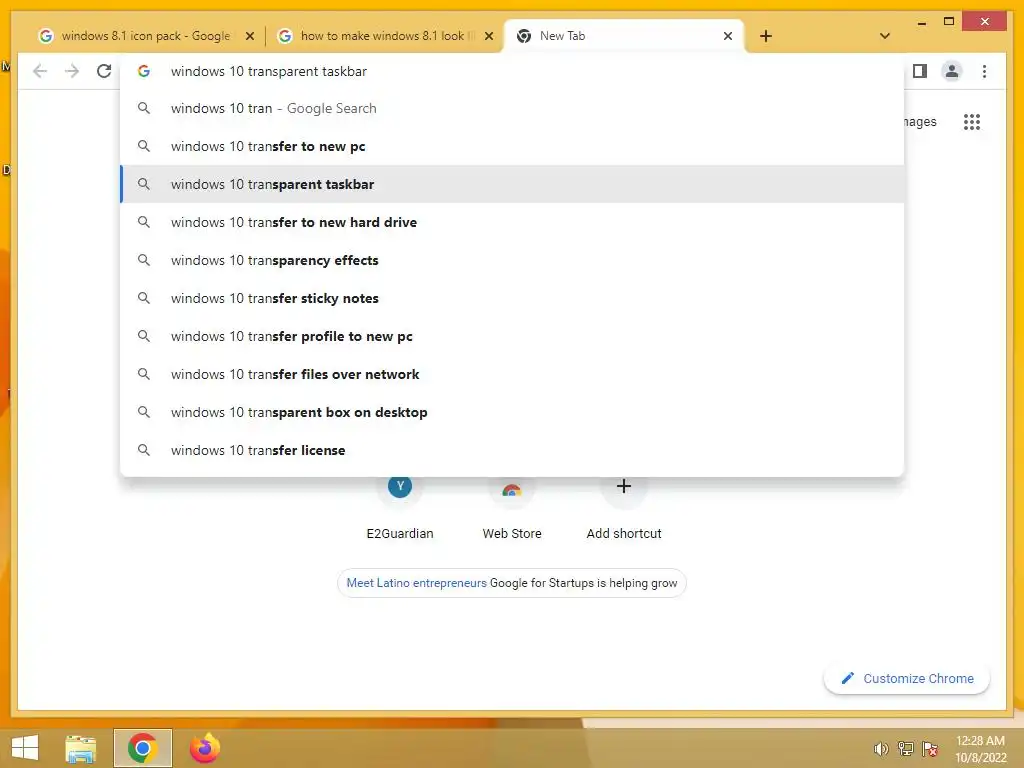The image size is (1024, 768).
Task: Click Google icon in the address bar
Action: point(144,71)
